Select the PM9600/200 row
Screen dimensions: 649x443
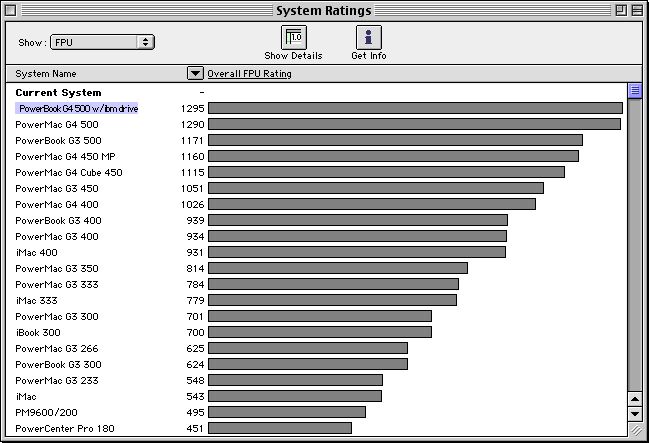click(x=317, y=413)
